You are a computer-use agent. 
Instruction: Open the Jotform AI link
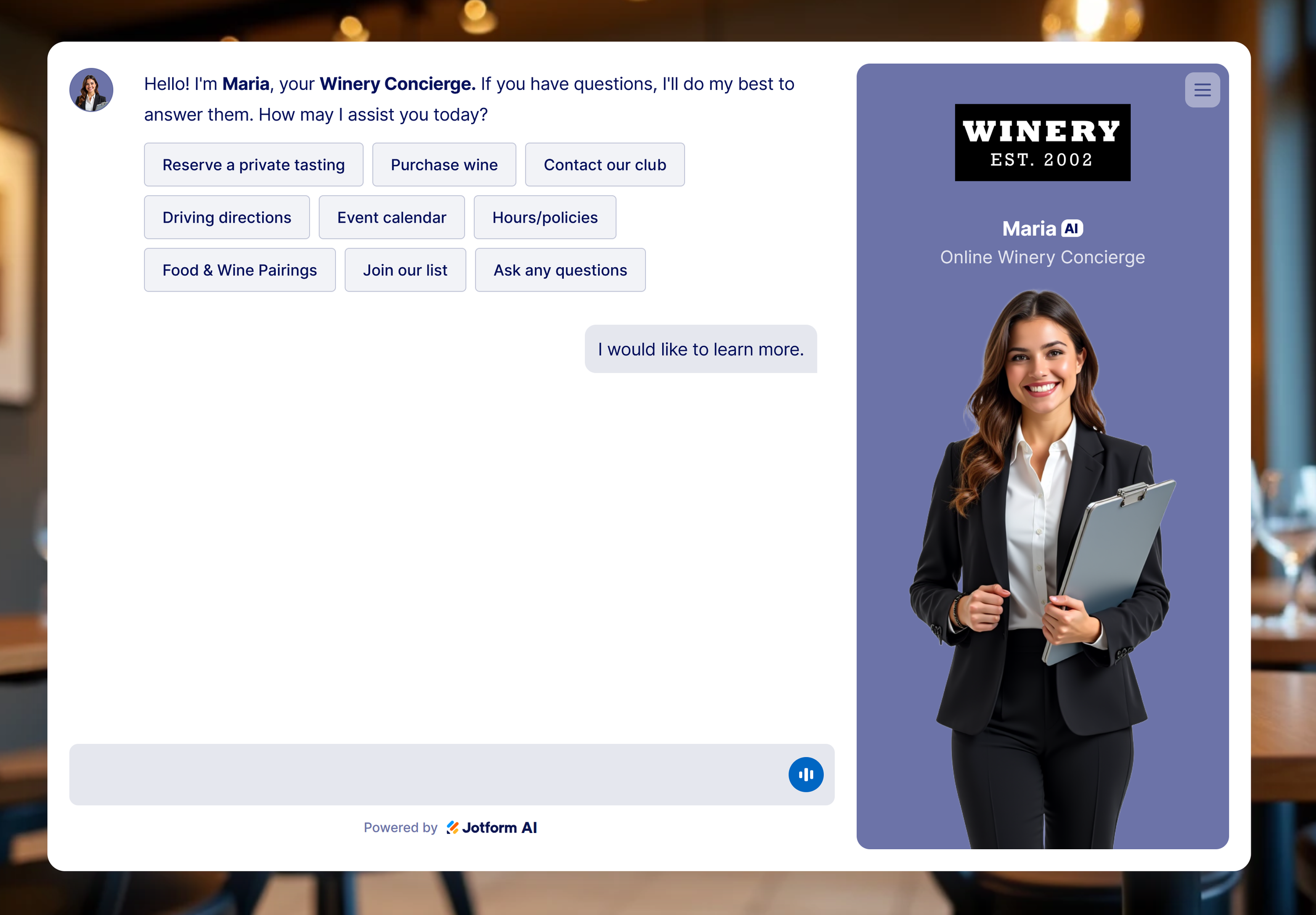(499, 827)
